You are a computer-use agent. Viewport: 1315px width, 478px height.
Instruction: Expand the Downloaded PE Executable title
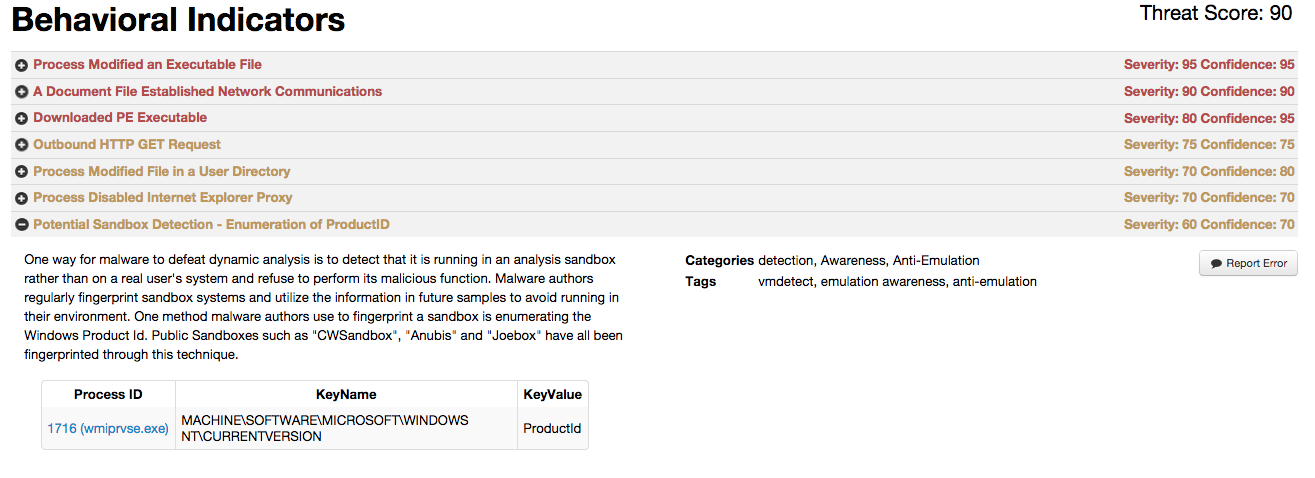[x=120, y=118]
